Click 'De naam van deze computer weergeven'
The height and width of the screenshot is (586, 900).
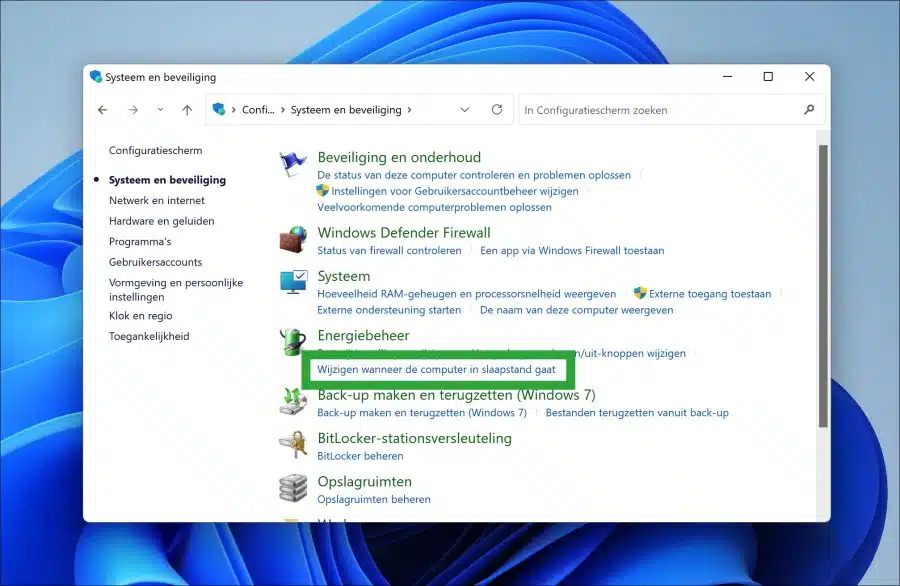point(577,310)
